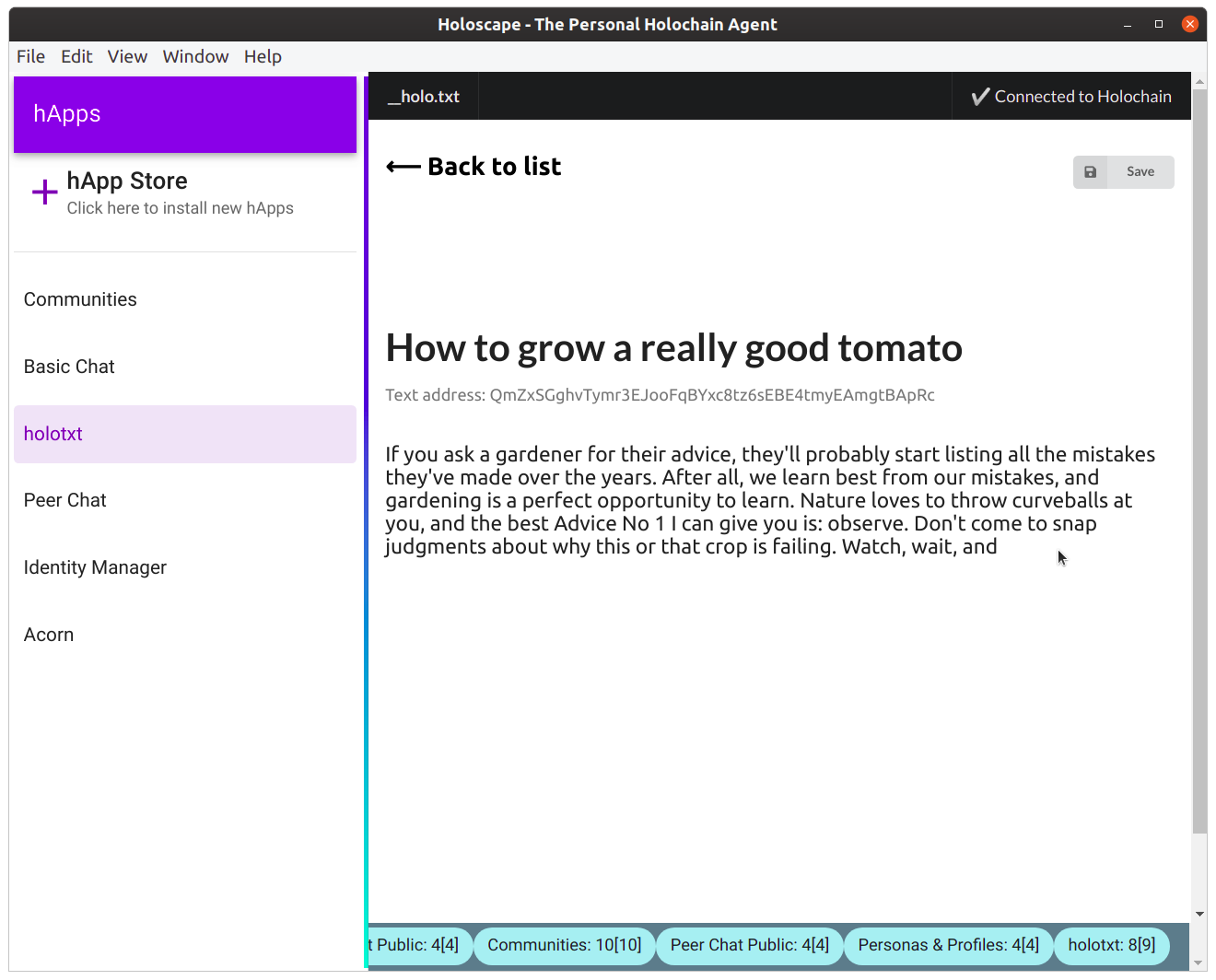Click the scrollbar down arrow
This screenshot has width=1216, height=980.
click(x=1199, y=915)
